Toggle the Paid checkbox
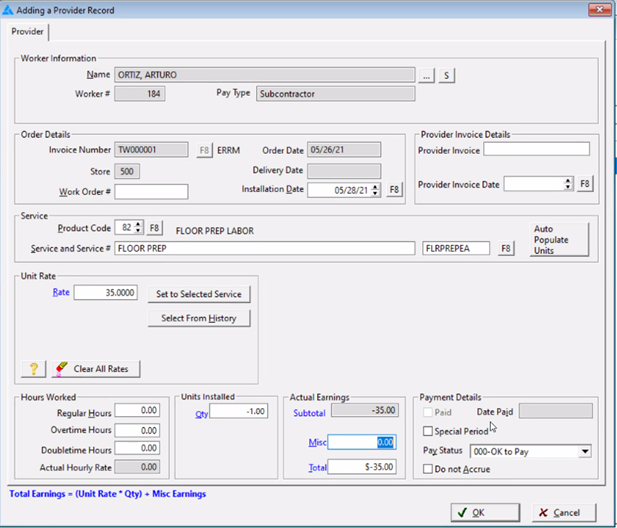Image resolution: width=617 pixels, height=528 pixels. [x=428, y=411]
